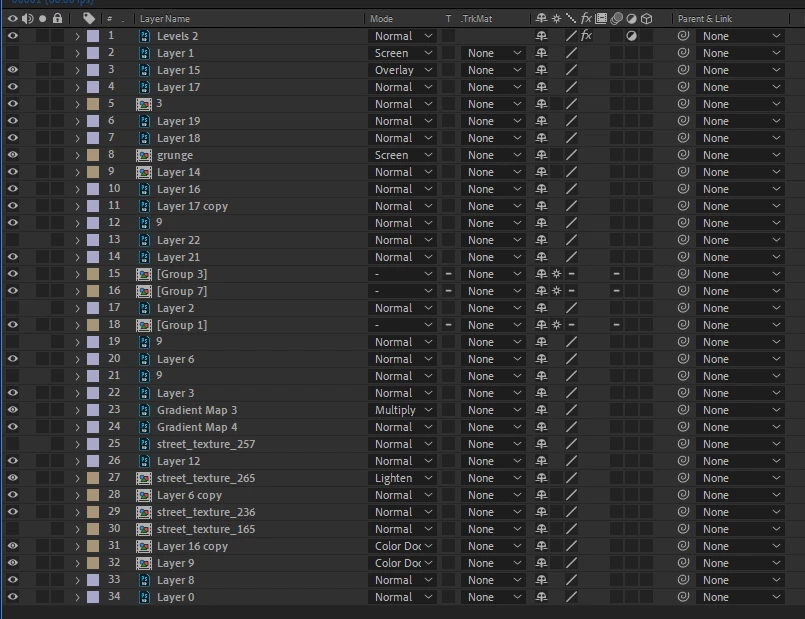This screenshot has height=619, width=805.
Task: Select the street_texture_236 layer name
Action: click(x=206, y=512)
